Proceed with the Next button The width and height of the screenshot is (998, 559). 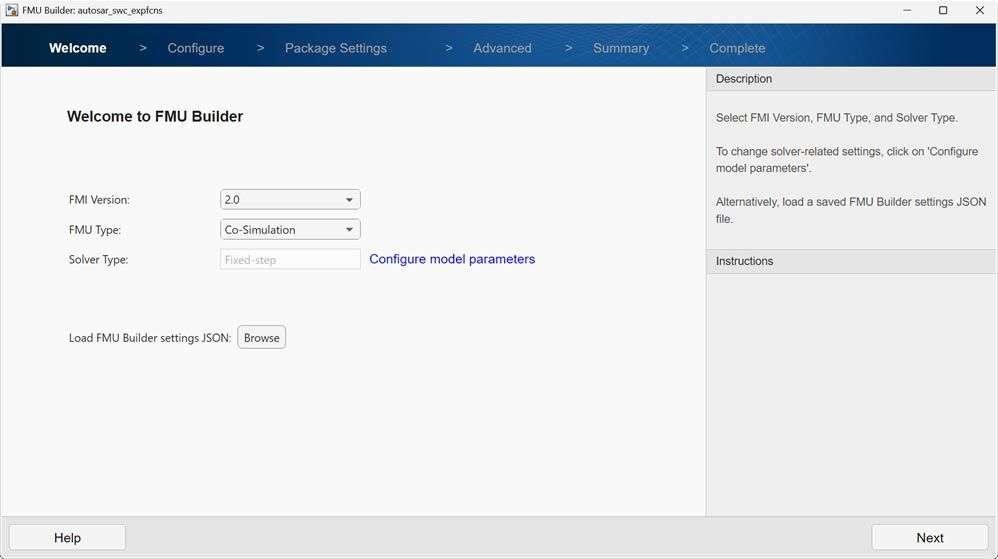click(x=929, y=538)
